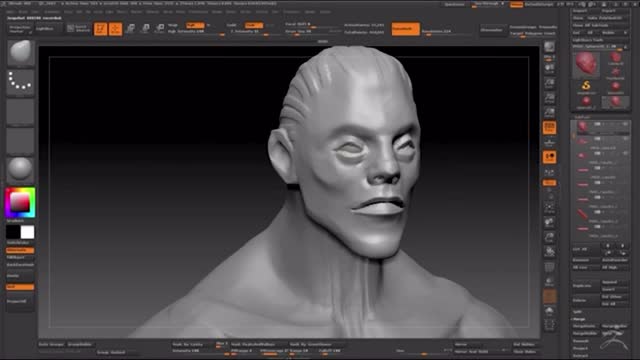
Task: Open the Preferences menu
Action: [198, 12]
